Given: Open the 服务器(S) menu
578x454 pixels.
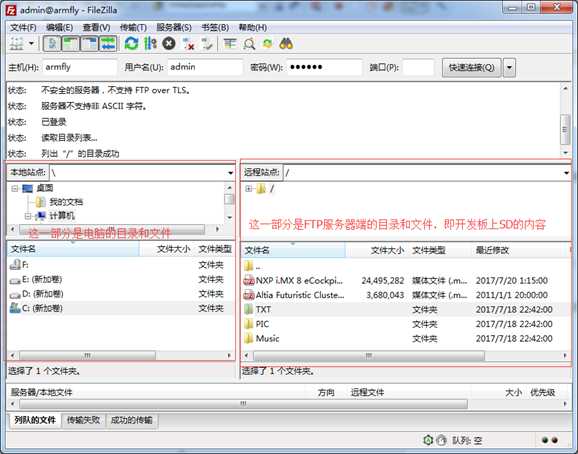Looking at the screenshot, I should tap(174, 28).
